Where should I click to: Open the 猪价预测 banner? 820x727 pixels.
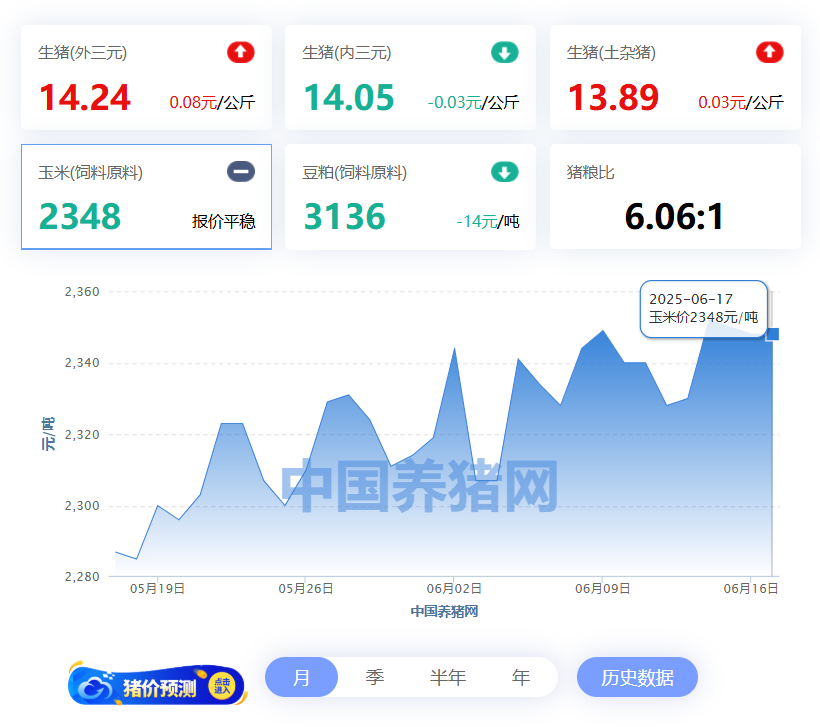pos(157,687)
